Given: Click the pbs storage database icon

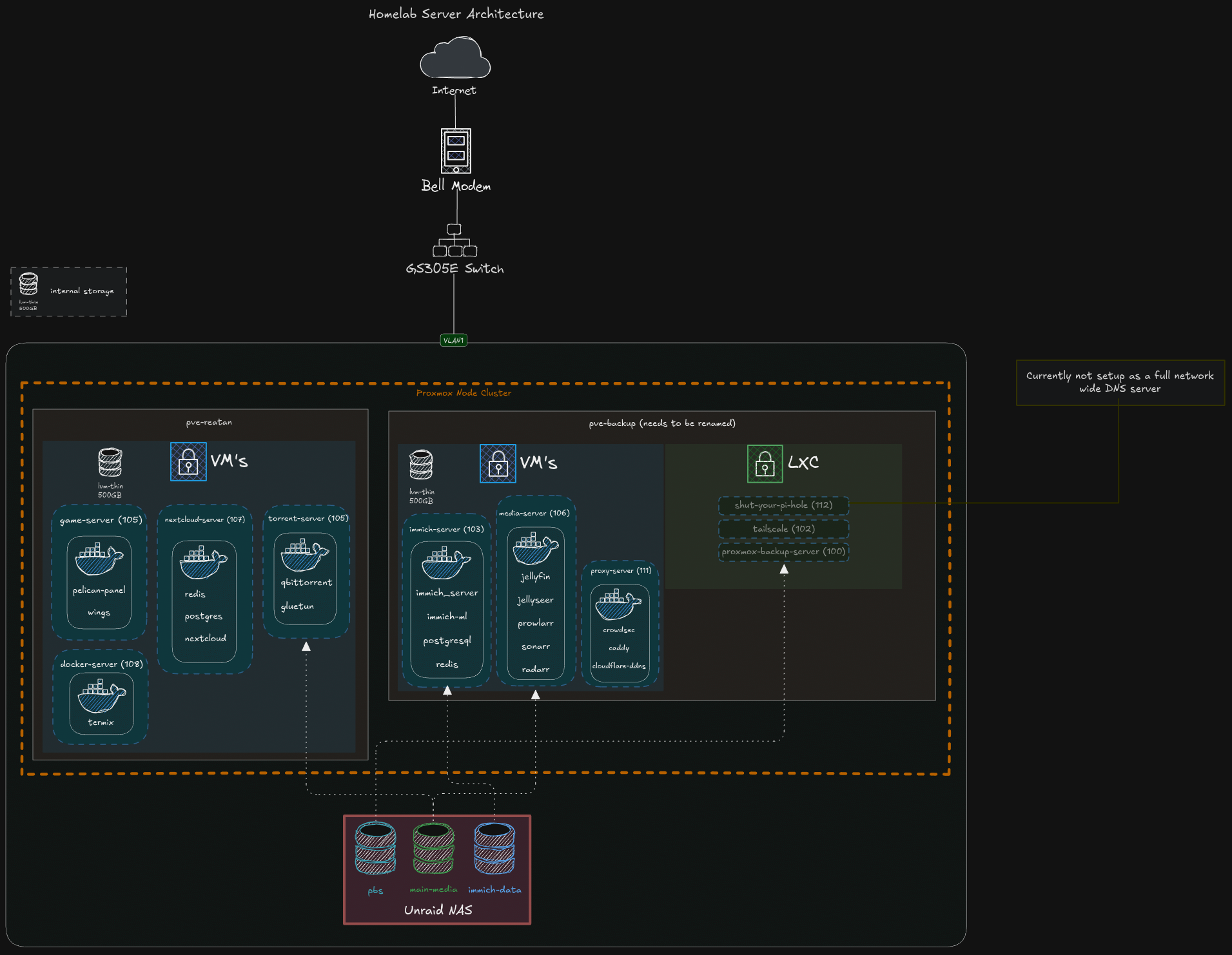Looking at the screenshot, I should 375,848.
